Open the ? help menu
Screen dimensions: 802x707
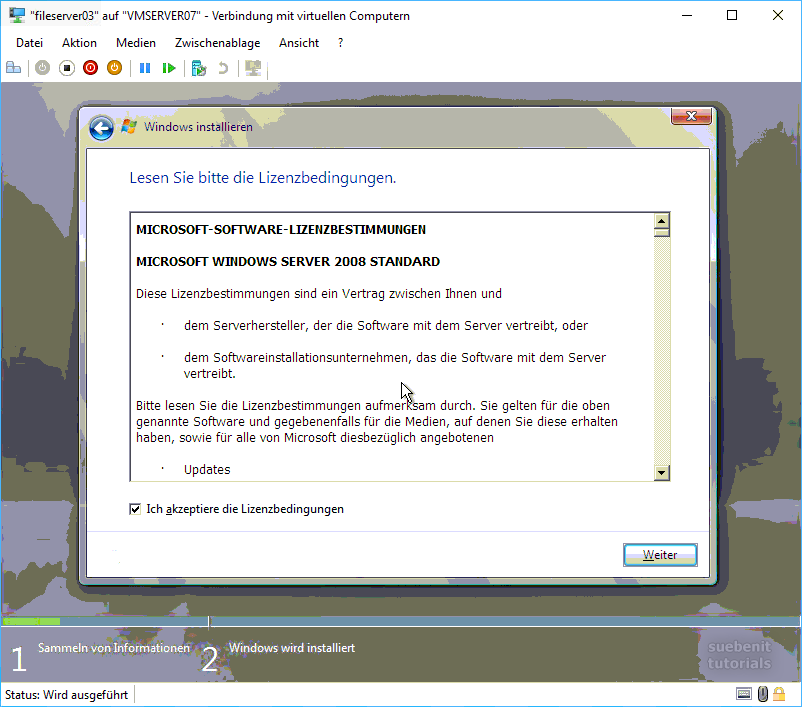[x=341, y=43]
